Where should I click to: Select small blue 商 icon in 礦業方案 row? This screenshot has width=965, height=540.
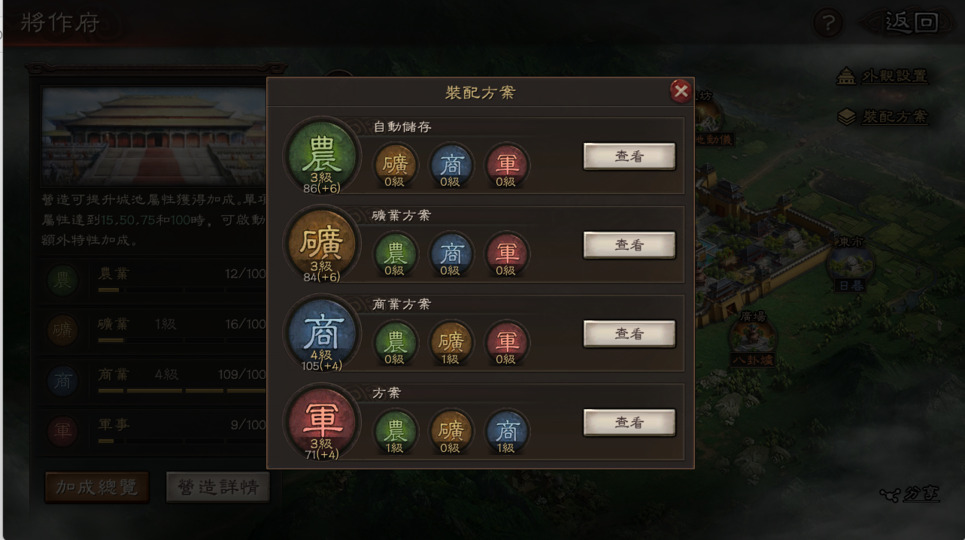click(x=451, y=254)
